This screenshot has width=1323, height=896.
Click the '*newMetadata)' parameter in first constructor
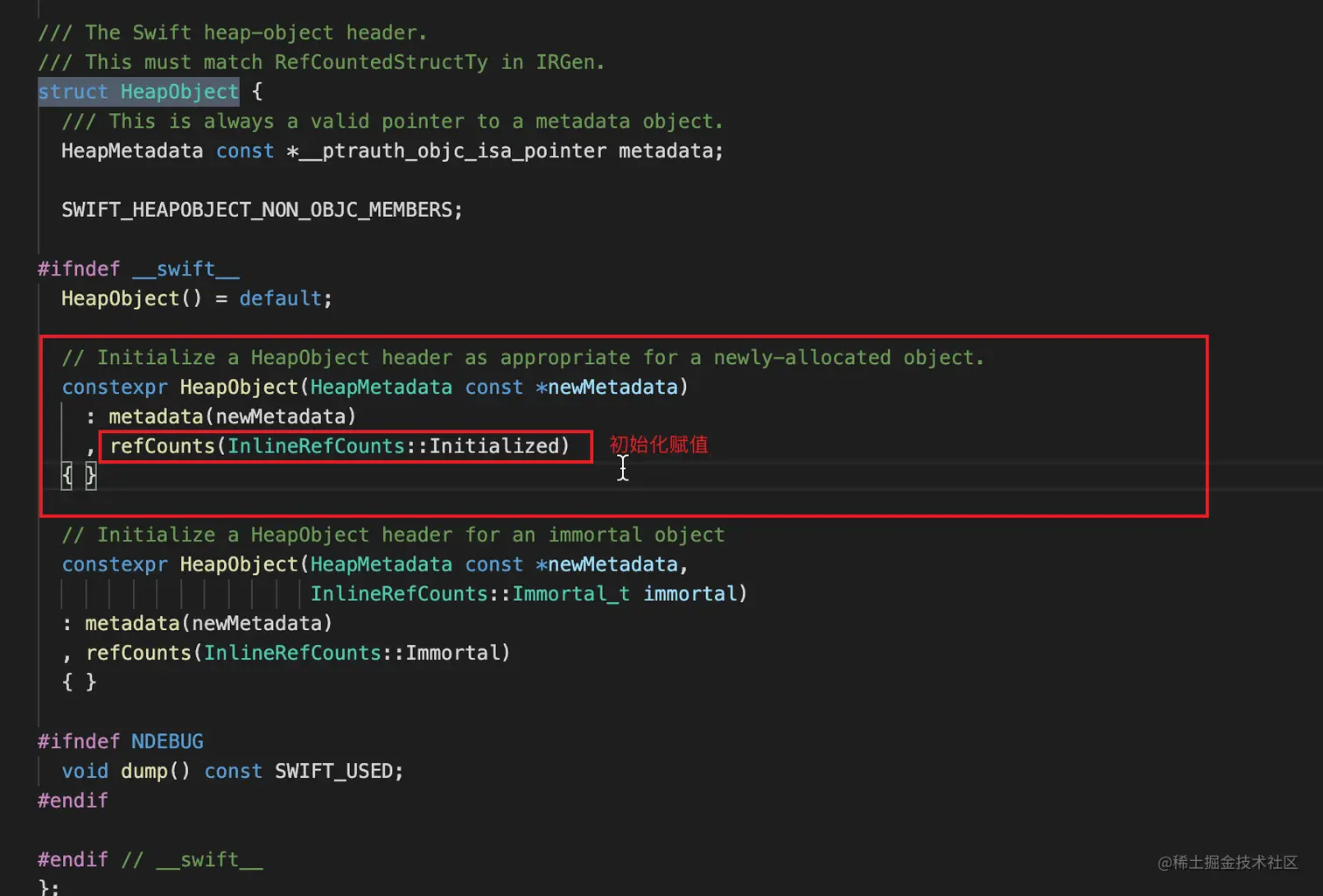coord(612,387)
